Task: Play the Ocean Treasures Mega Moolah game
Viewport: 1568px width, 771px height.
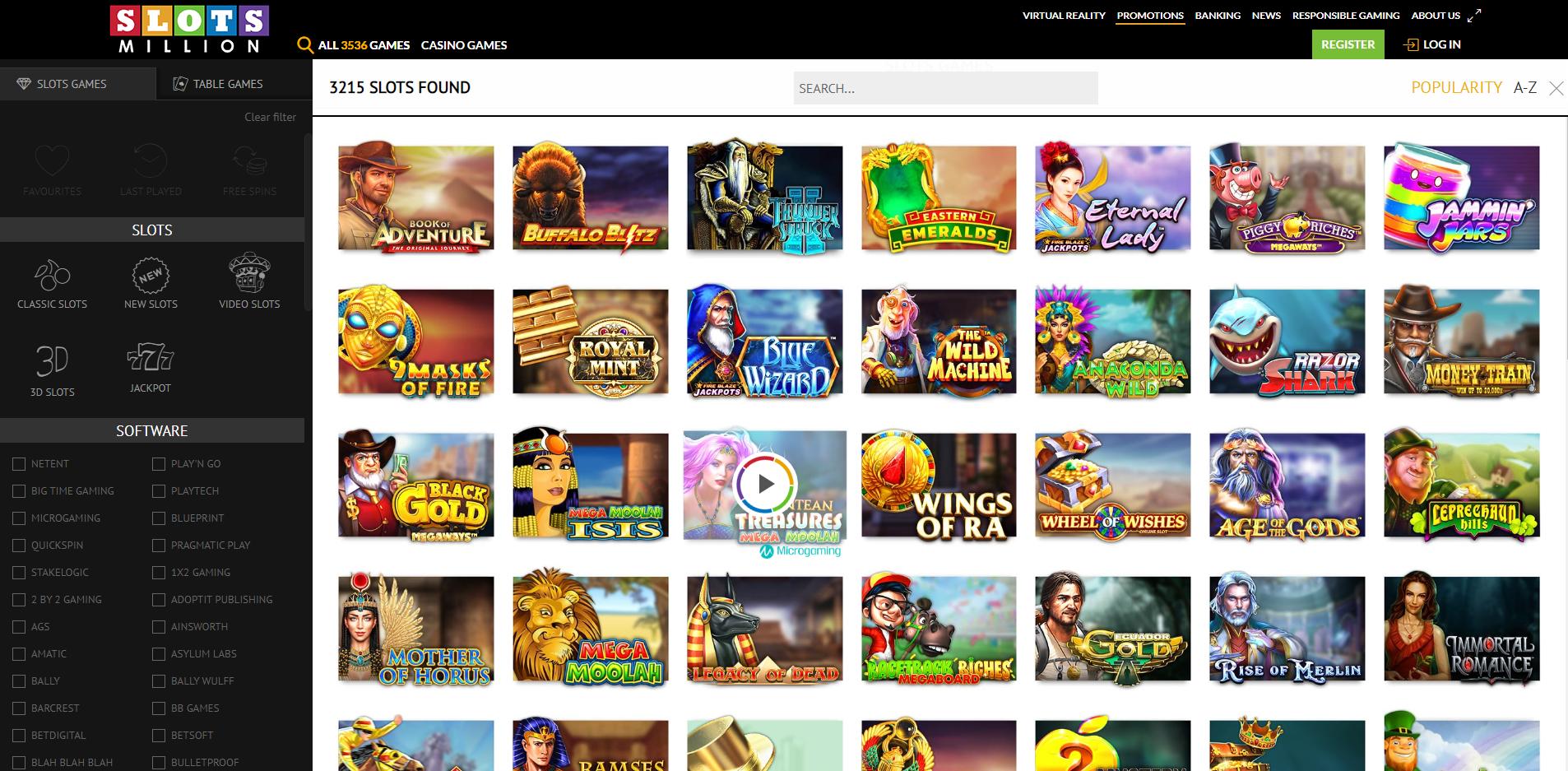Action: tap(765, 485)
